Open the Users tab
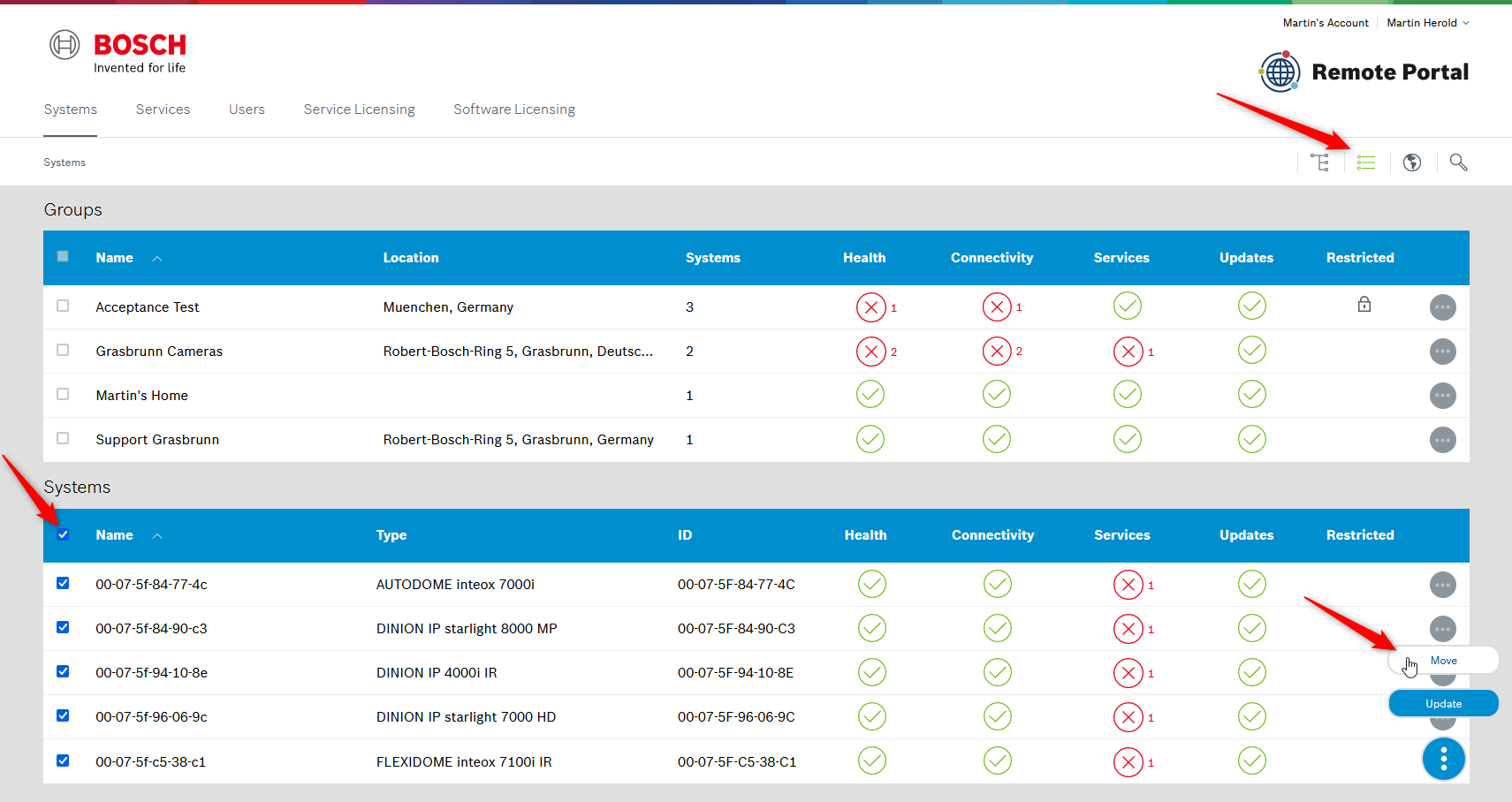The image size is (1512, 802). click(247, 110)
